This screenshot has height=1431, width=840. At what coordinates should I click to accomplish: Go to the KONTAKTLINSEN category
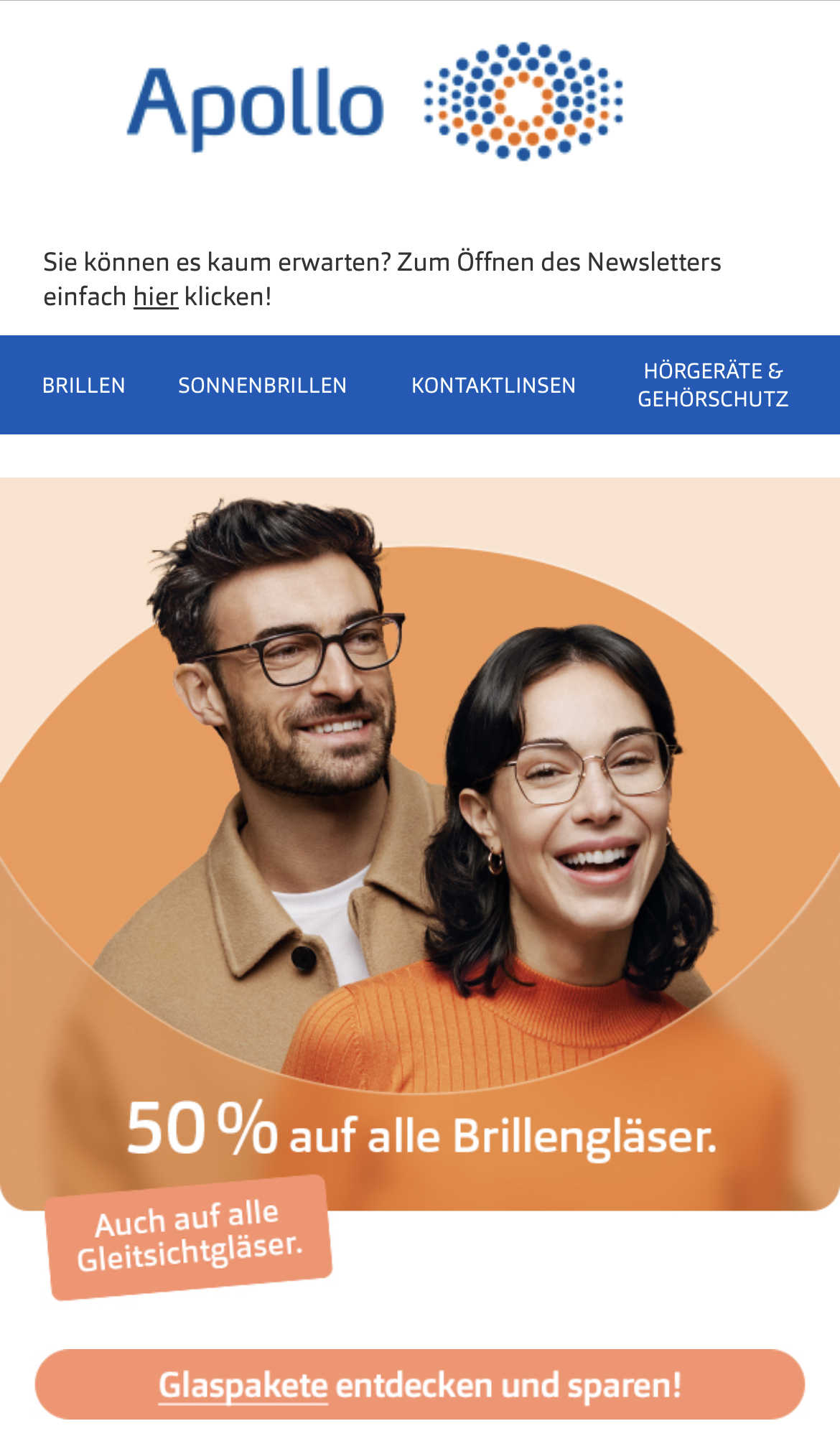click(x=493, y=386)
